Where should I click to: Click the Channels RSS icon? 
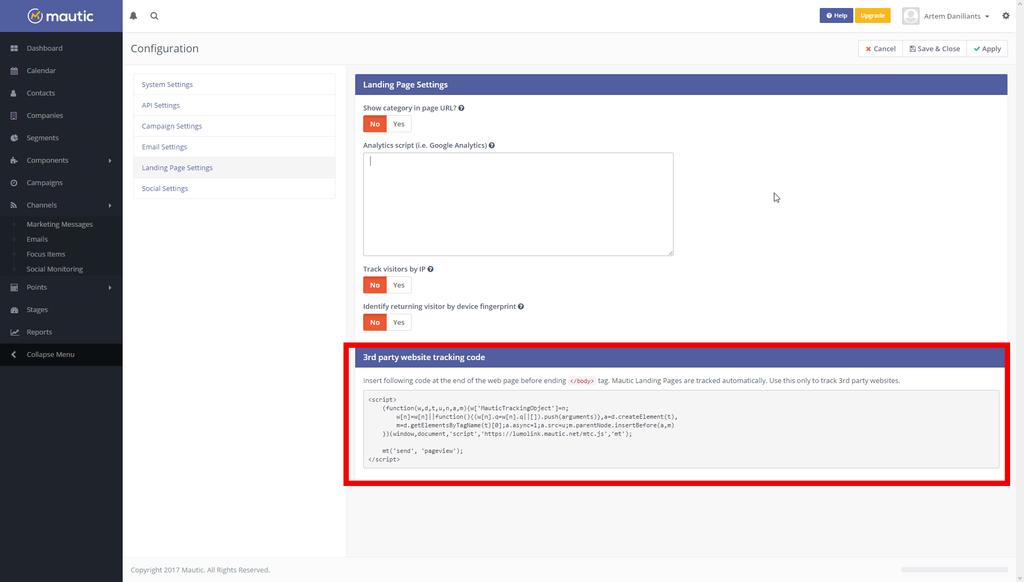14,205
